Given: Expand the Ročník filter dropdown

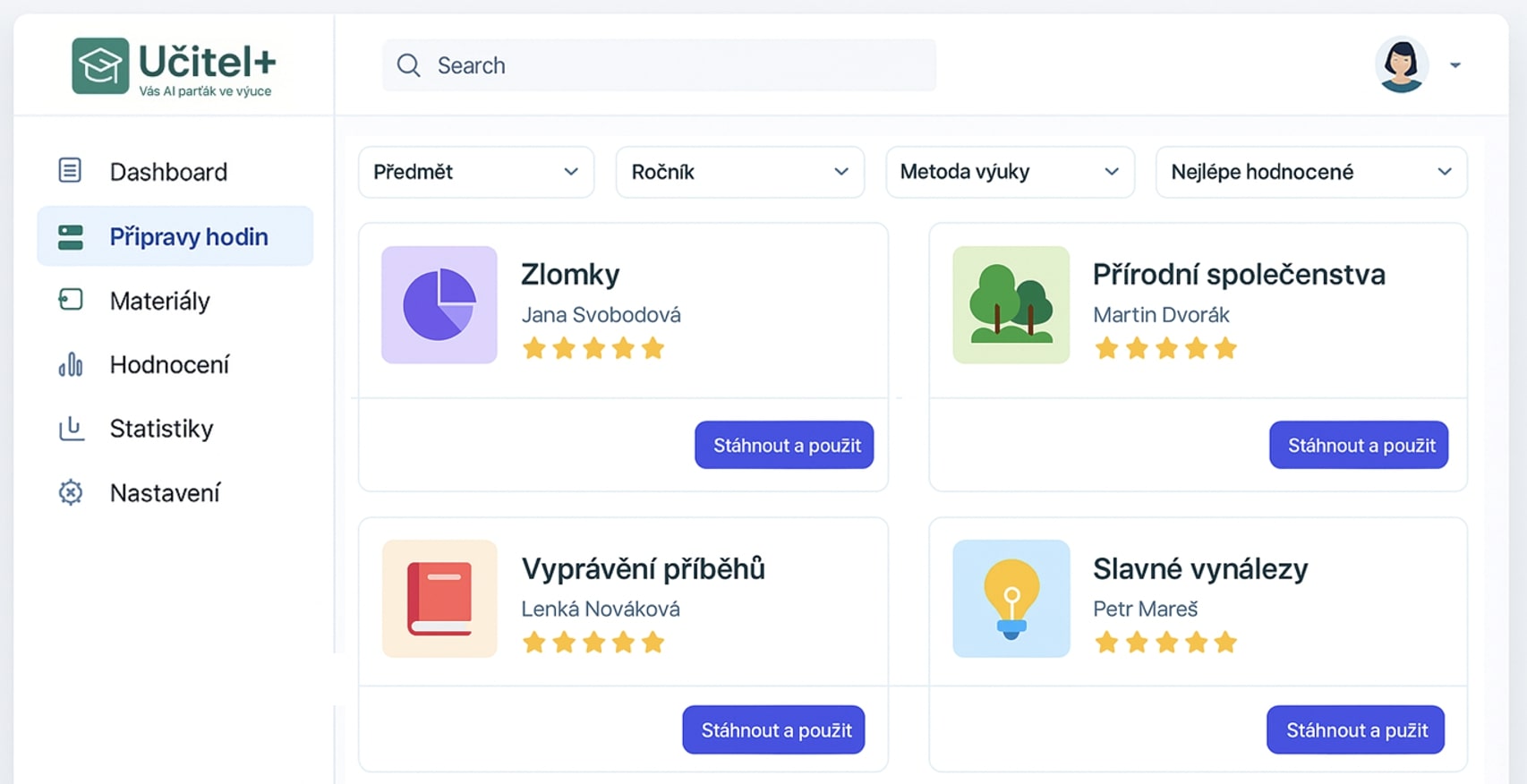Looking at the screenshot, I should pos(739,172).
